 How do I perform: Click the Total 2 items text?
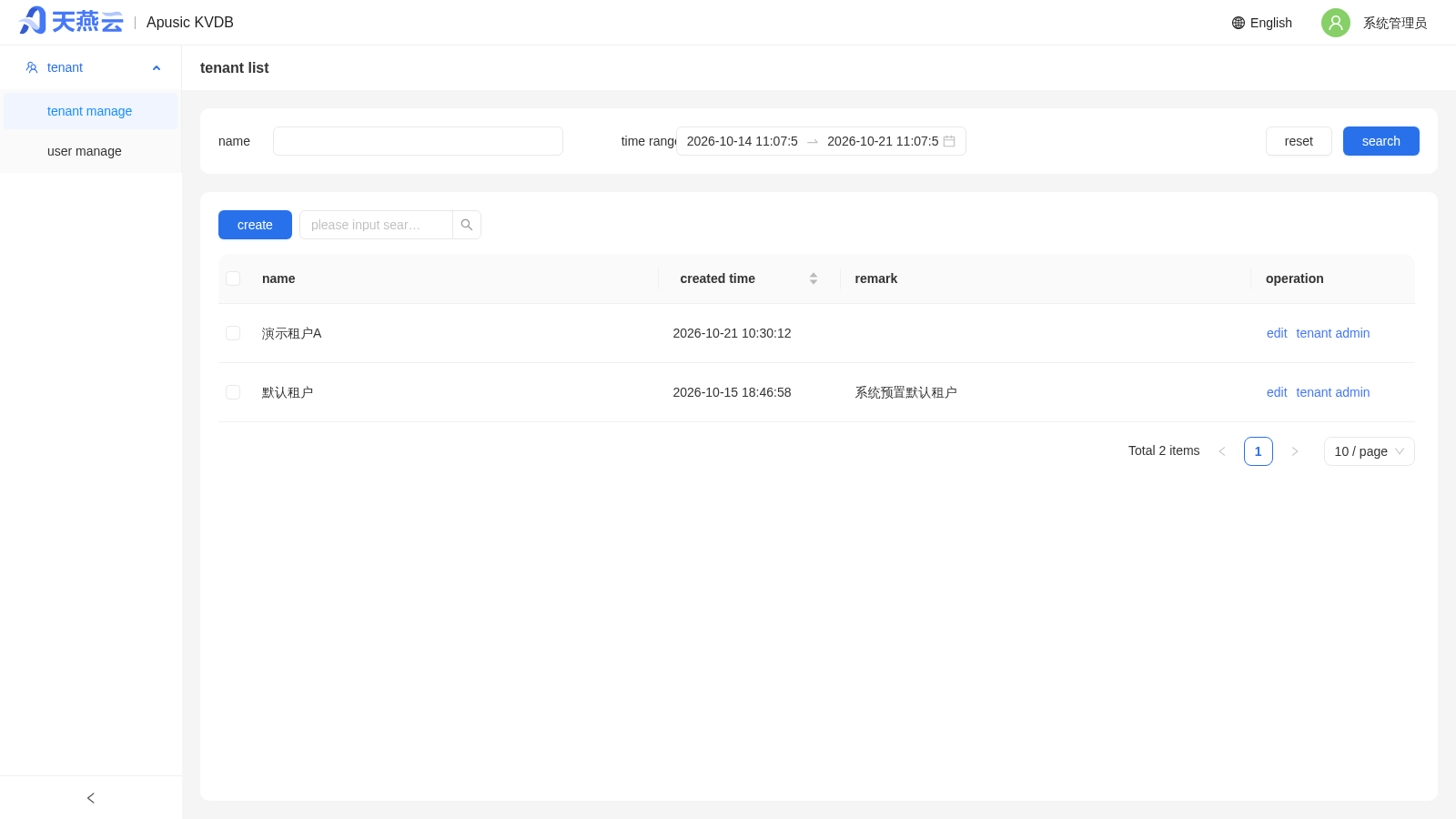1164,450
